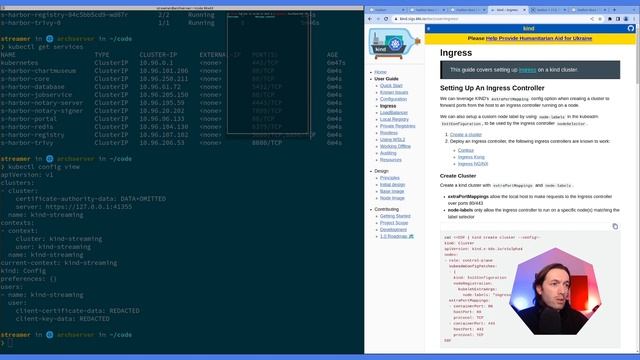
Task: Open the Ingress NGINX link
Action: pyautogui.click(x=473, y=164)
